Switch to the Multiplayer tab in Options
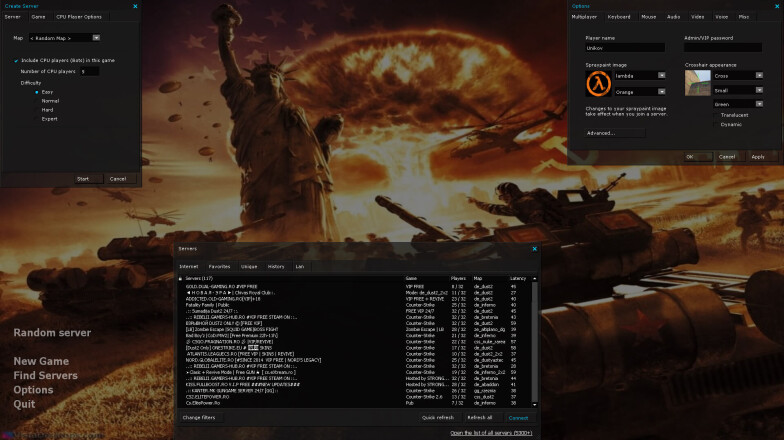This screenshot has height=440, width=784. point(584,17)
